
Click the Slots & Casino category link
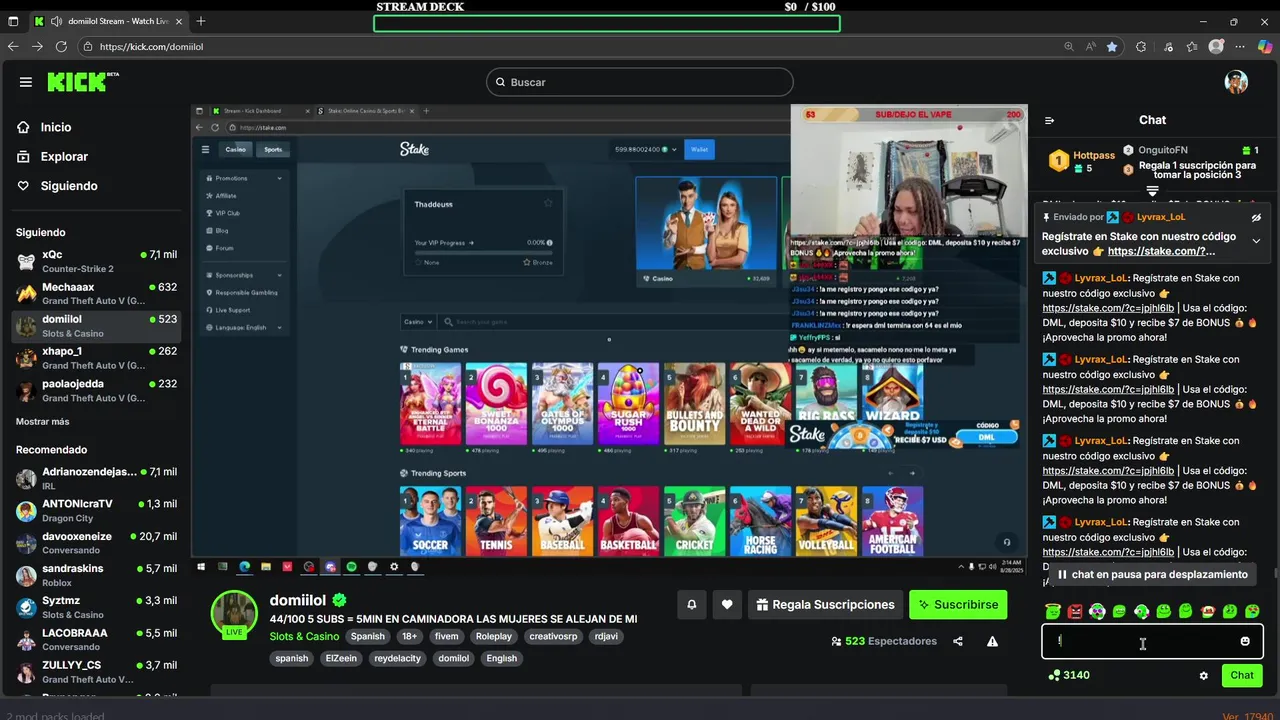pos(304,636)
